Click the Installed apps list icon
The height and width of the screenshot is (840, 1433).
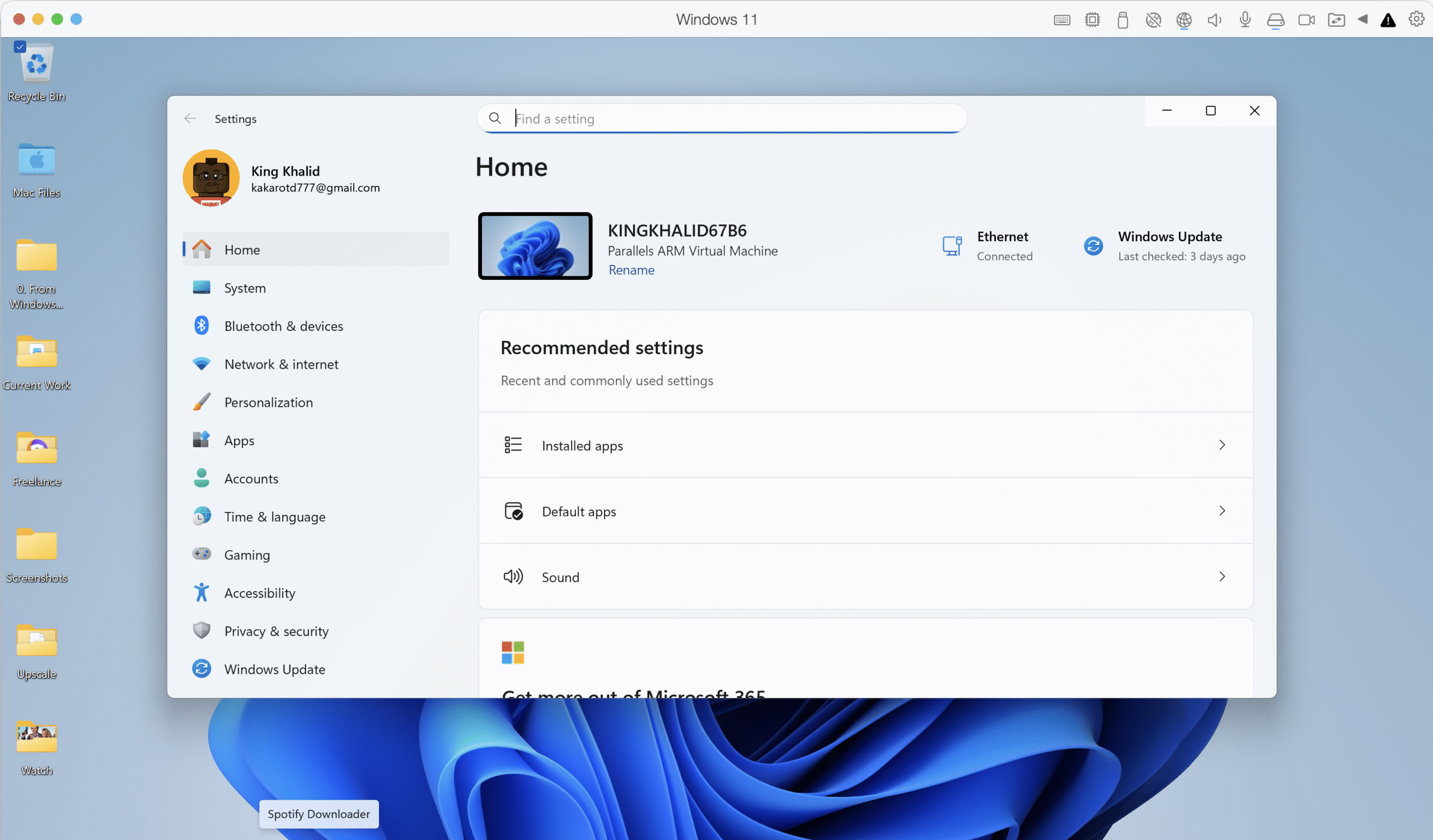513,445
